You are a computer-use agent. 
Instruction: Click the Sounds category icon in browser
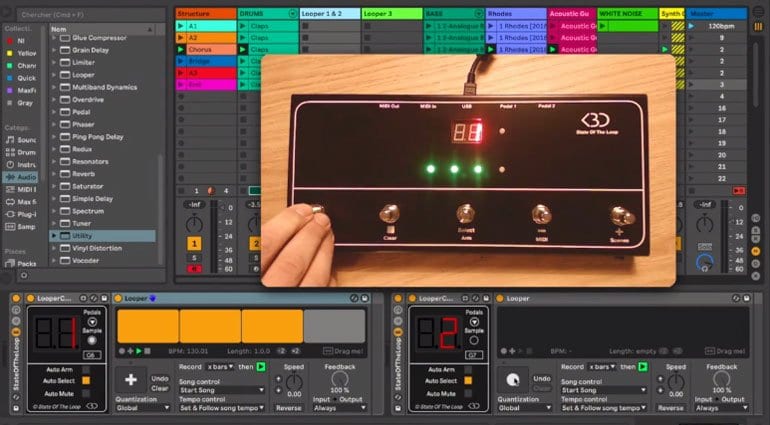[x=10, y=140]
